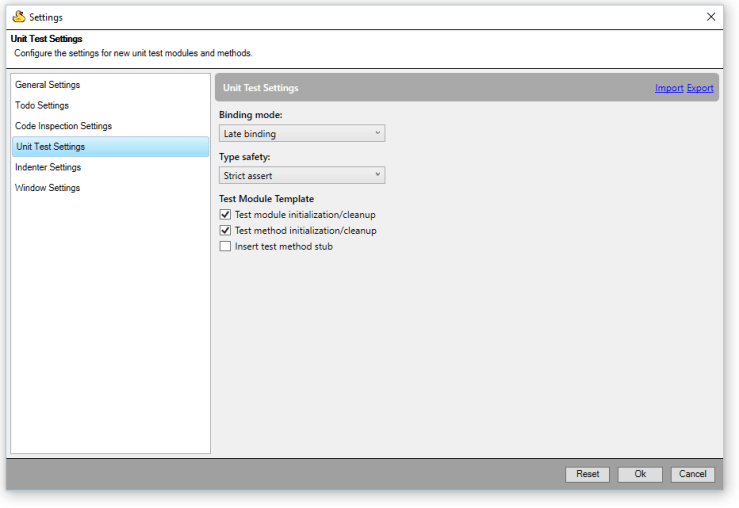Select Unit Test Settings in the sidebar
Screen dimensions: 739x508
[x=110, y=147]
